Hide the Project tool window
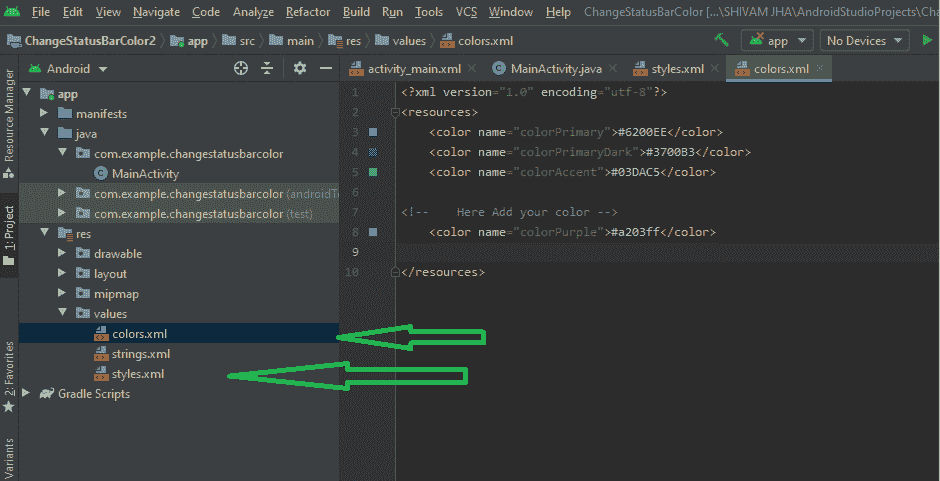The height and width of the screenshot is (481, 940). 325,69
